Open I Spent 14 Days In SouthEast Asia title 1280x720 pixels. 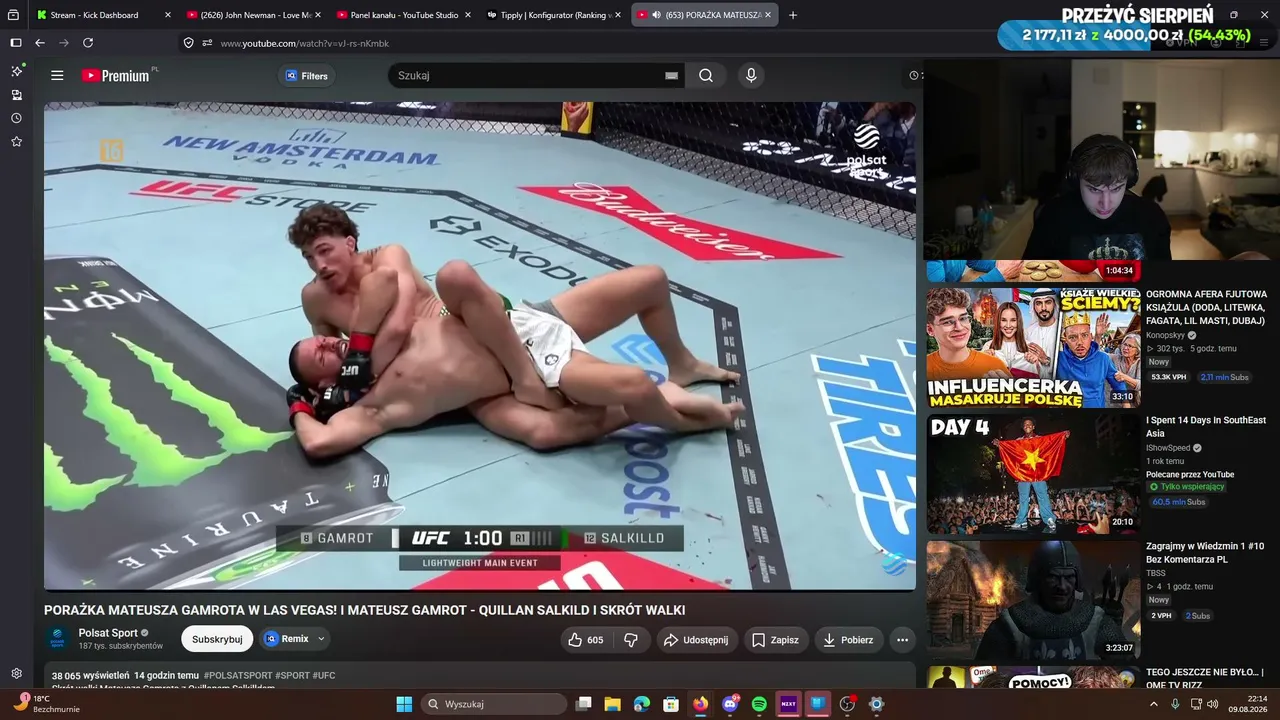(x=1206, y=427)
